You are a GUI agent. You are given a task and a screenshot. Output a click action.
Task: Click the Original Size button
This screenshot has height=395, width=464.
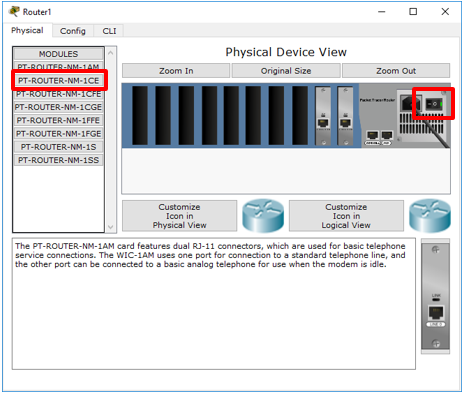[286, 71]
